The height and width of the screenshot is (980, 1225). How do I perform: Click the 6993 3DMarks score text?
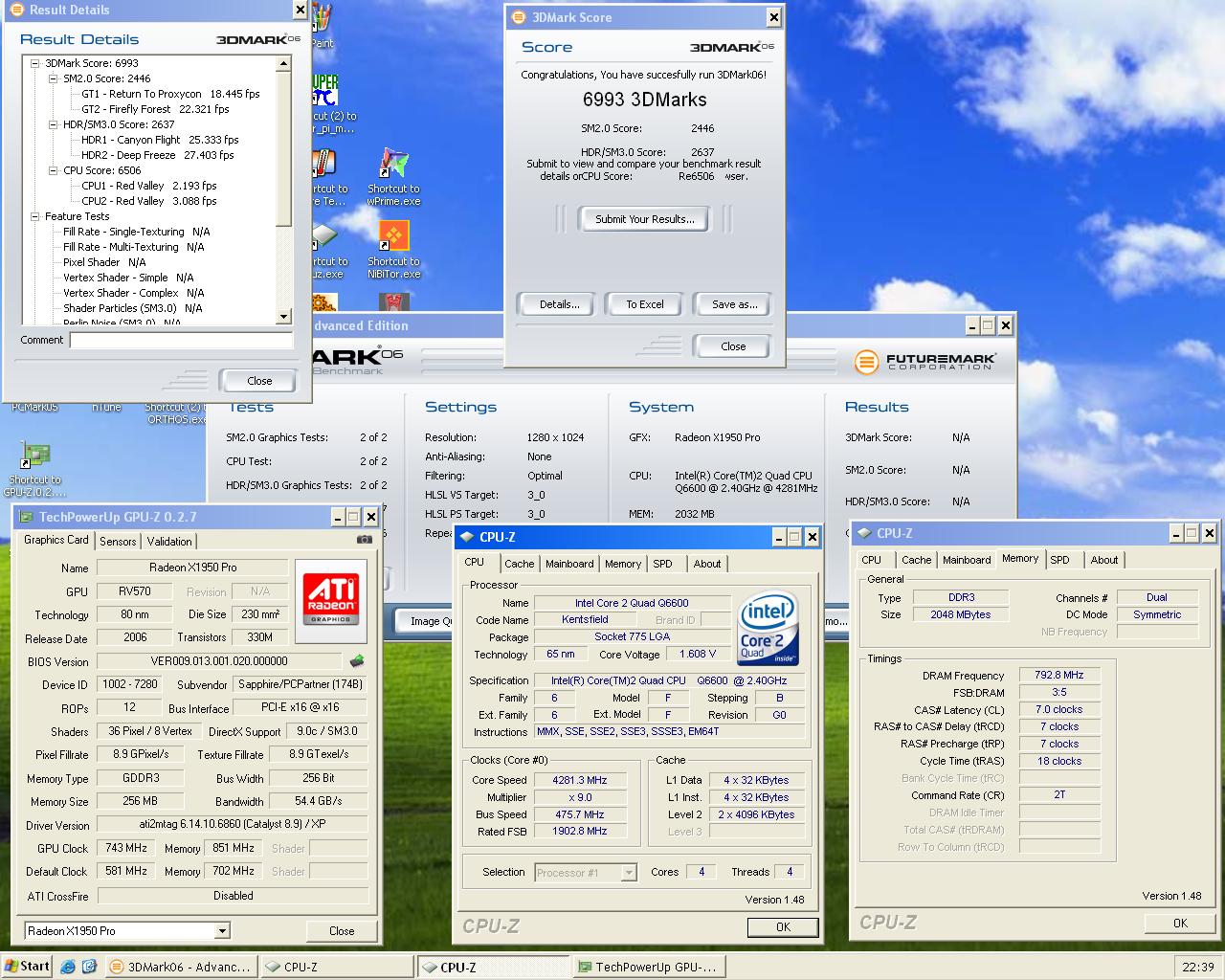(645, 100)
